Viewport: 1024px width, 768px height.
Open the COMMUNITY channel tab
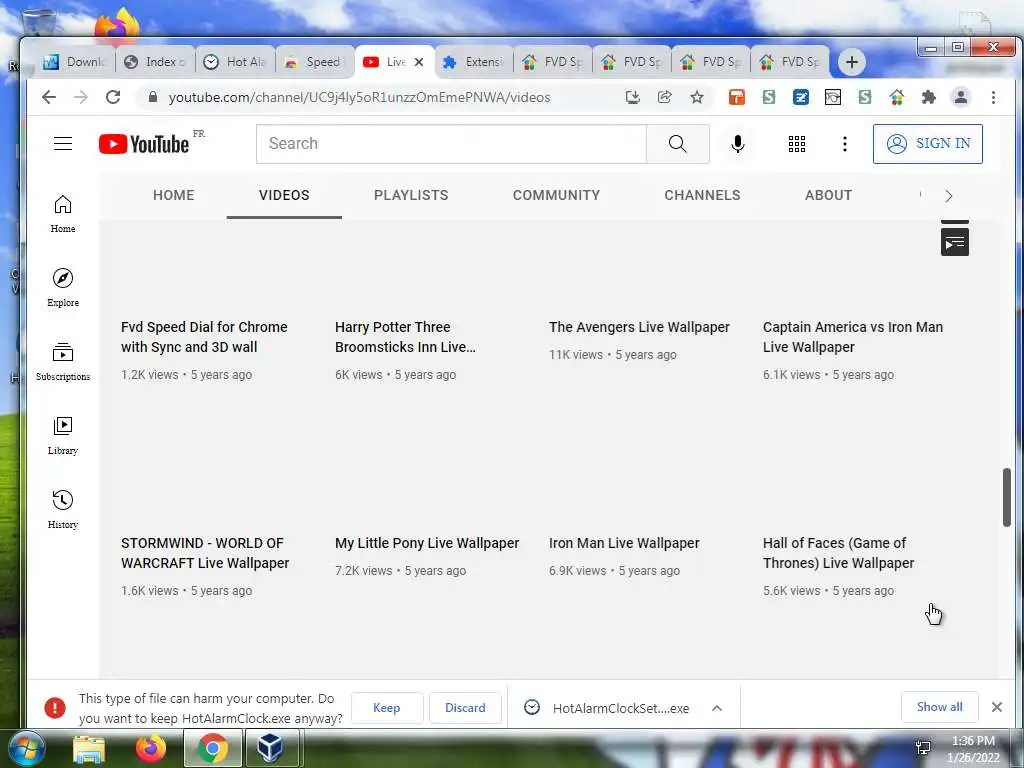[x=556, y=195]
